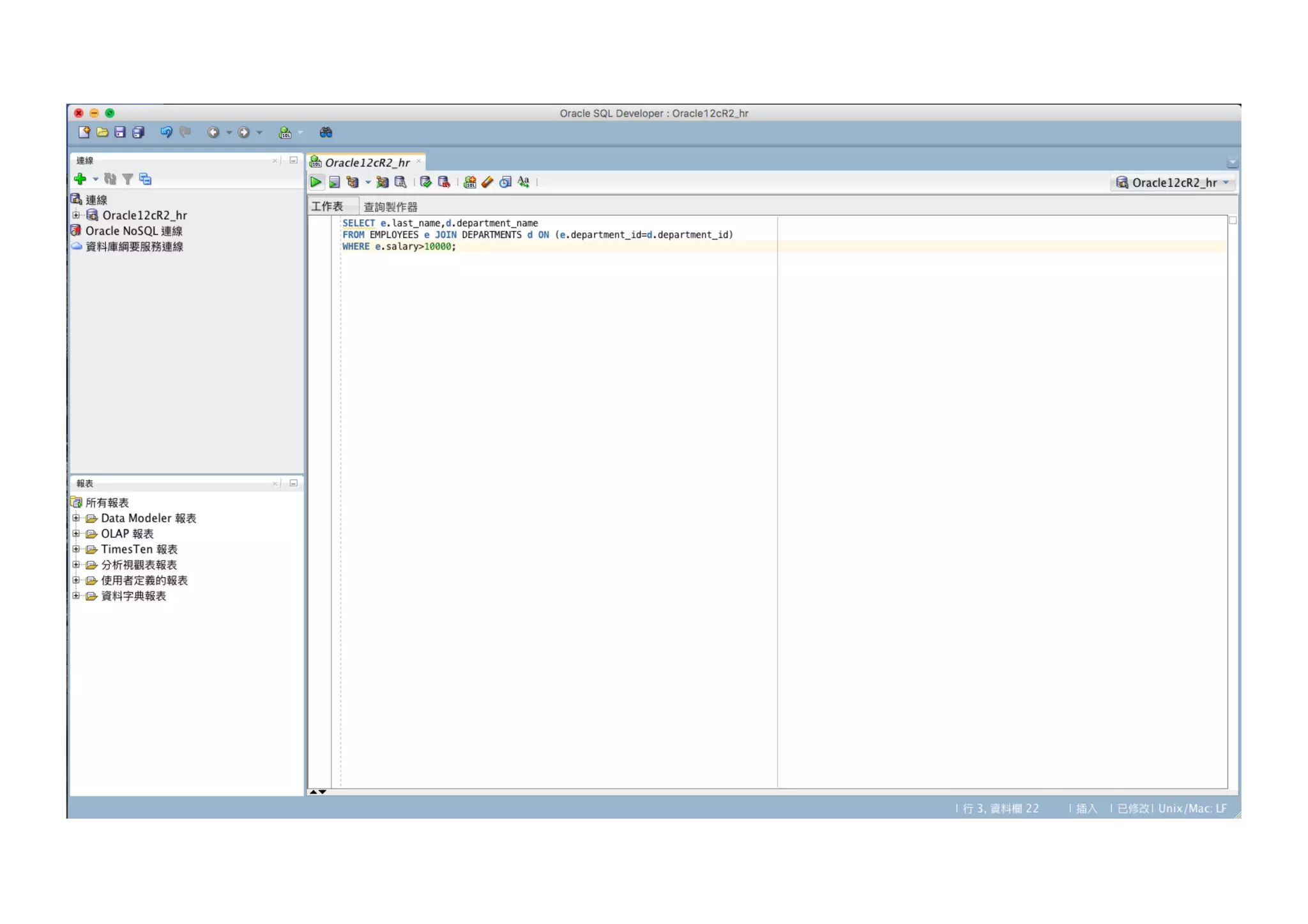Expand the 分析視觀表報表 folder
This screenshot has height=924, width=1308.
[x=76, y=564]
